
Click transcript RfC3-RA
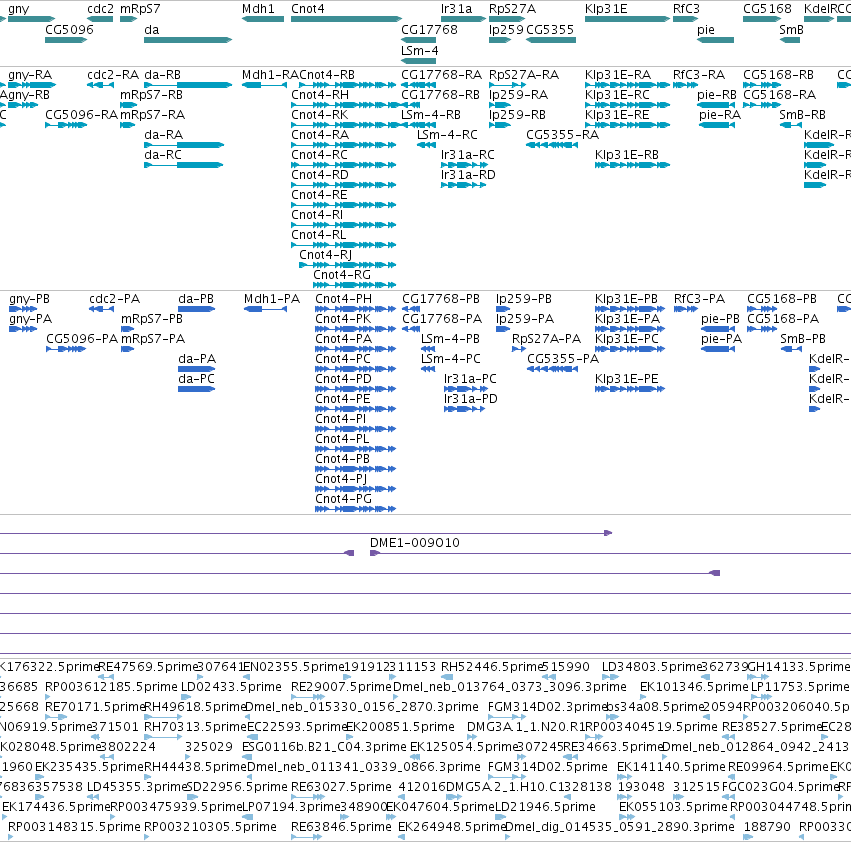click(x=698, y=74)
